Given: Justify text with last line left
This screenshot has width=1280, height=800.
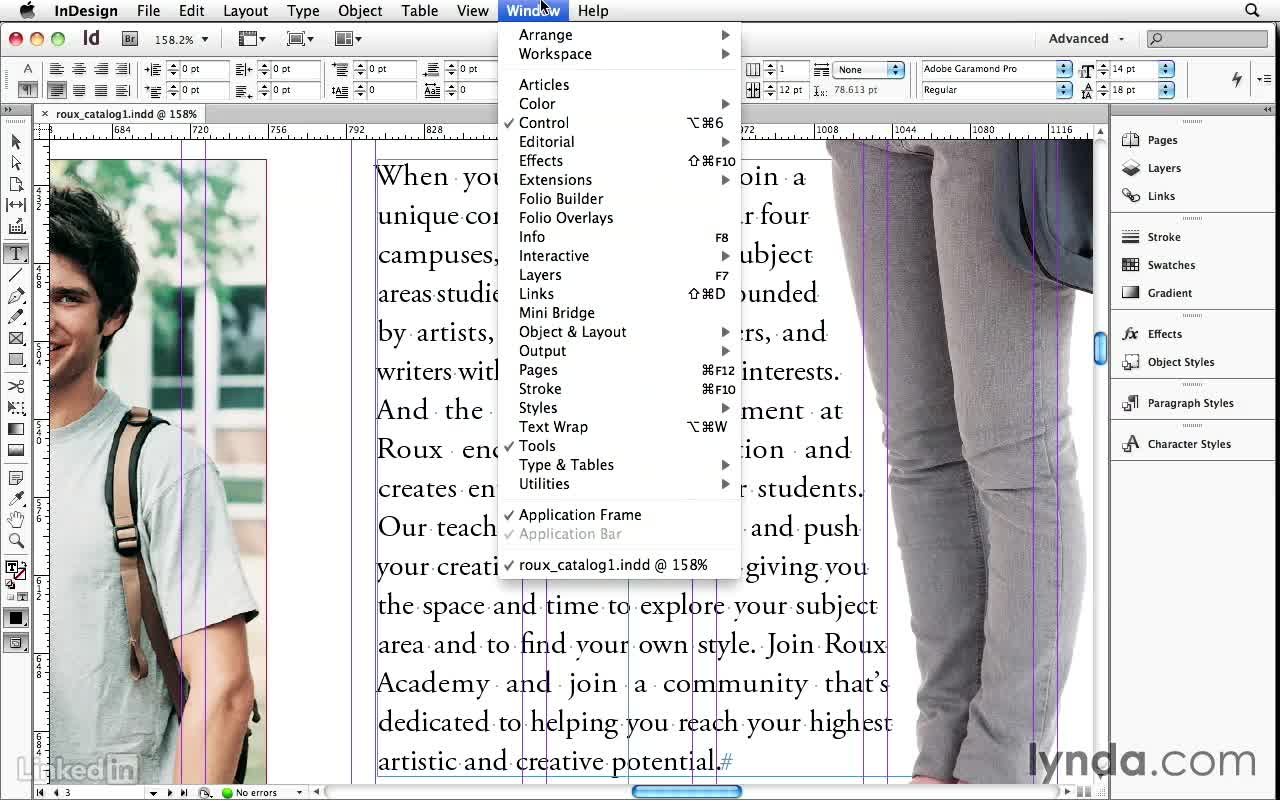Looking at the screenshot, I should click(57, 90).
